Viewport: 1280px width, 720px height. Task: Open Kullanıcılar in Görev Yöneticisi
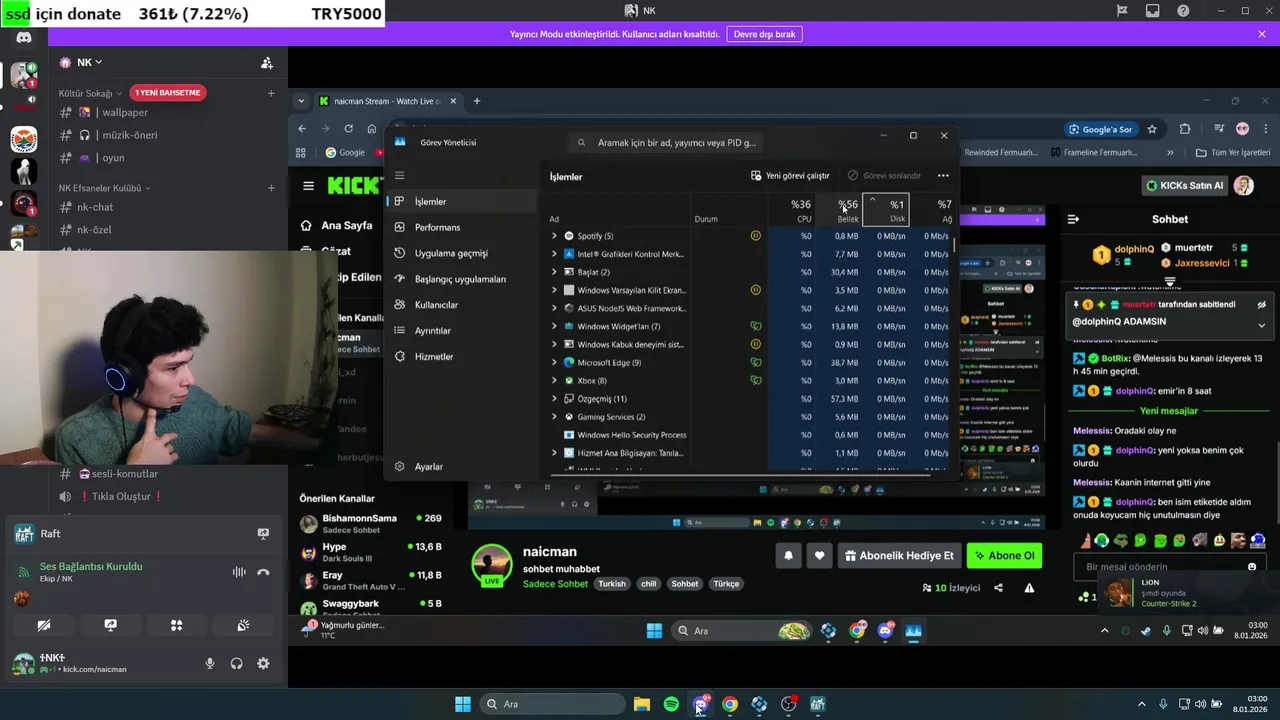click(x=462, y=305)
